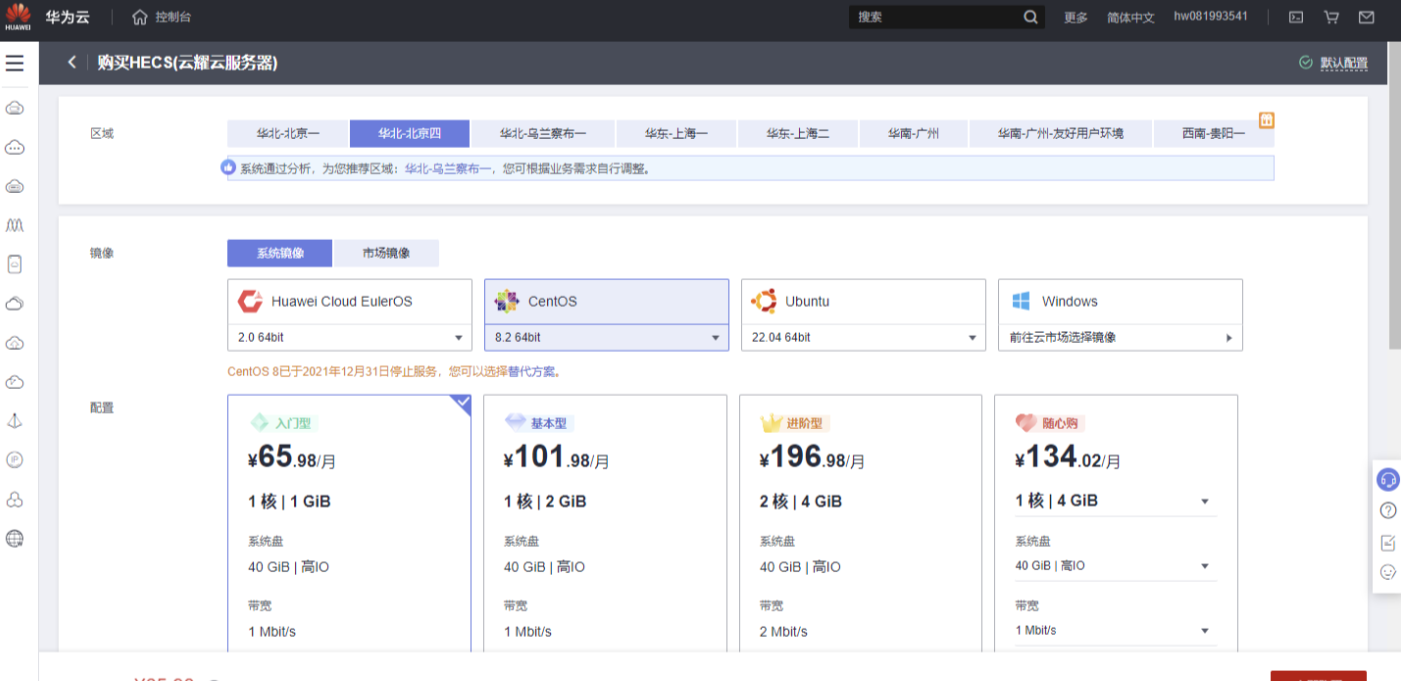1401x681 pixels.
Task: Click the page vertical scrollbar
Action: click(x=1394, y=196)
